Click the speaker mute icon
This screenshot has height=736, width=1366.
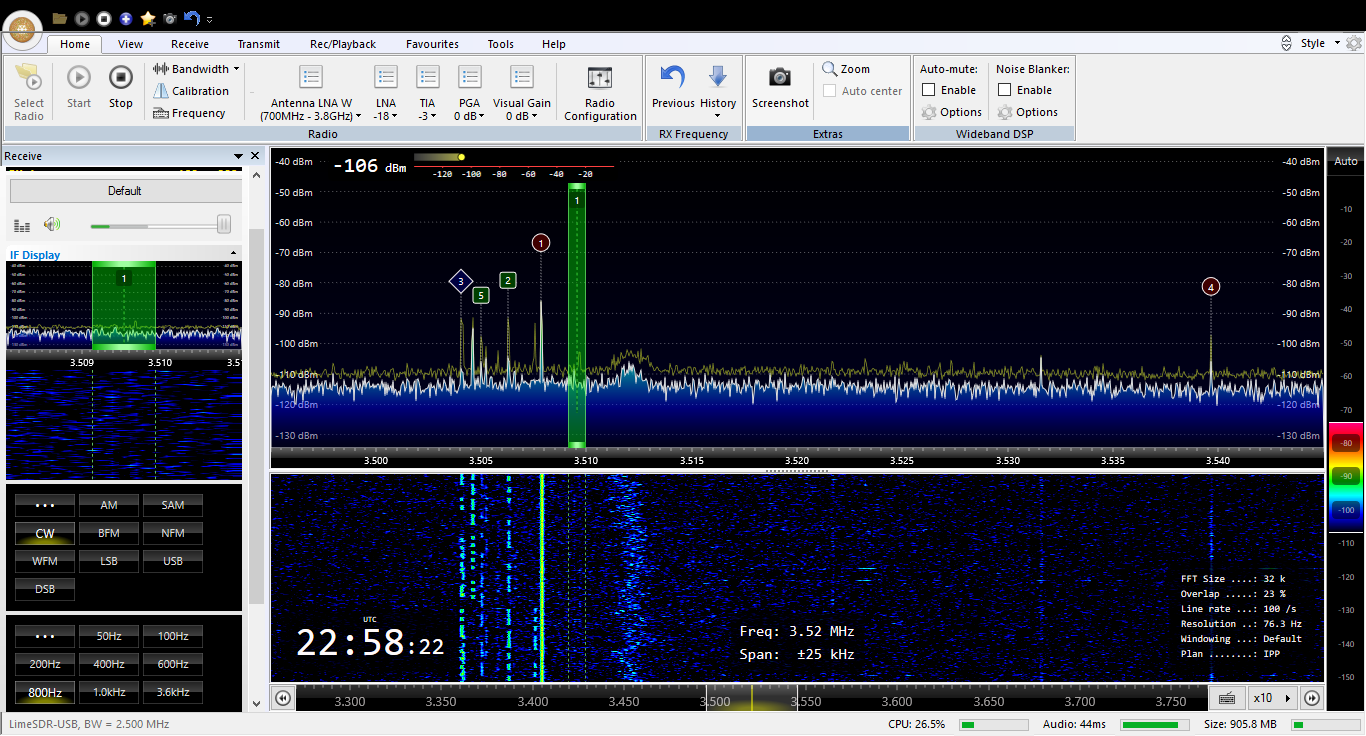click(52, 225)
